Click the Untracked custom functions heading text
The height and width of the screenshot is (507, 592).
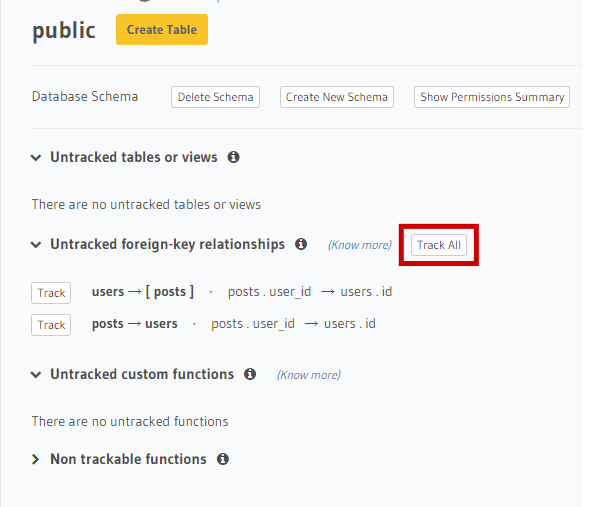[x=142, y=374]
